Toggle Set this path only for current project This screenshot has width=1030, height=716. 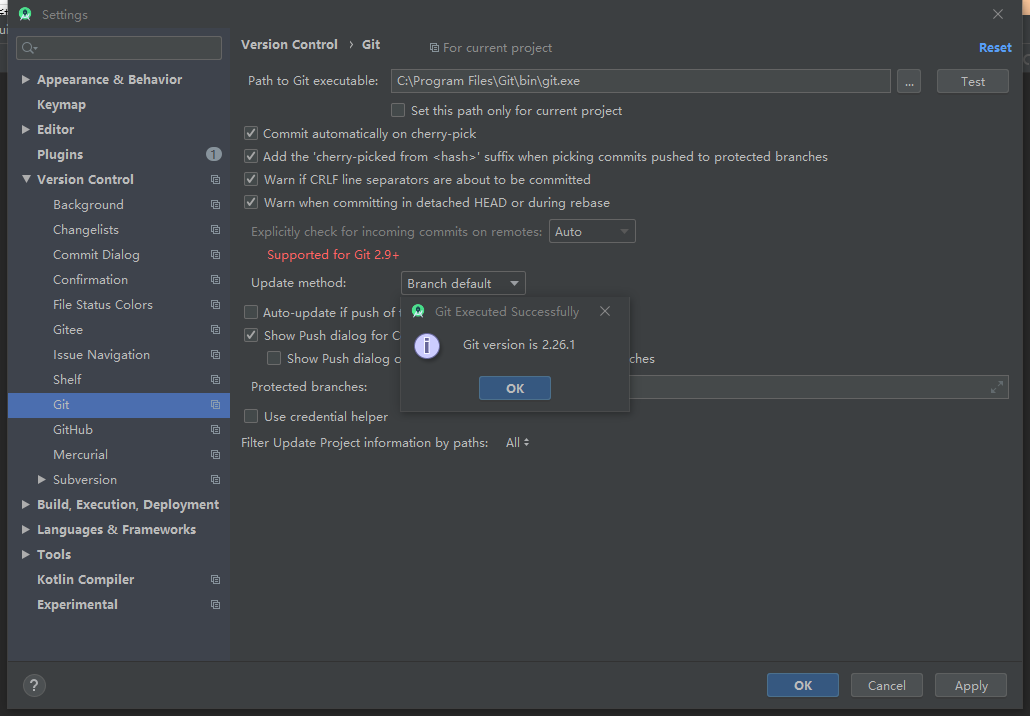click(398, 110)
